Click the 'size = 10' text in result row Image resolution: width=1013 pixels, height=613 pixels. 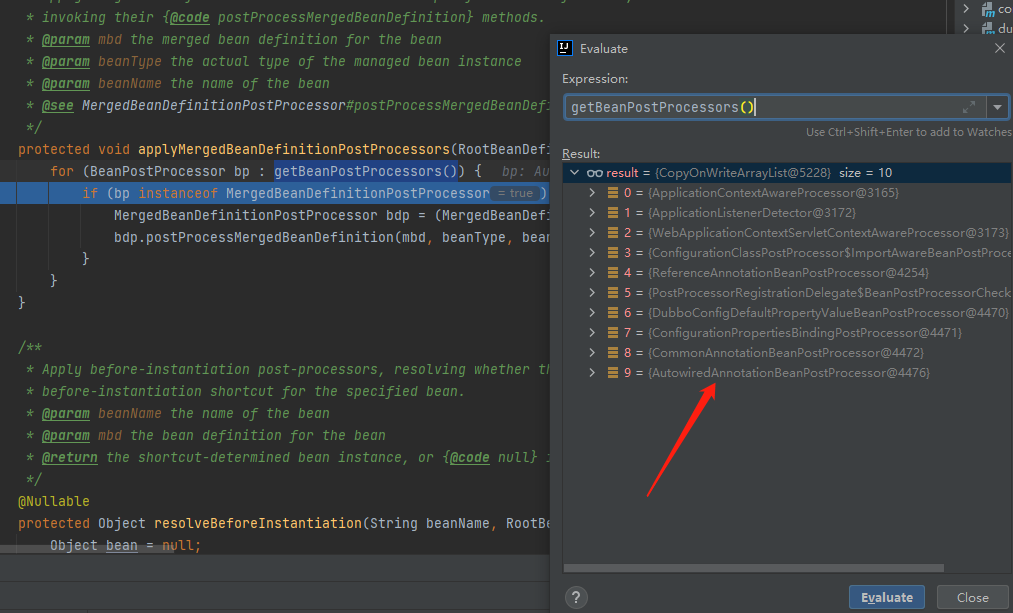click(865, 172)
